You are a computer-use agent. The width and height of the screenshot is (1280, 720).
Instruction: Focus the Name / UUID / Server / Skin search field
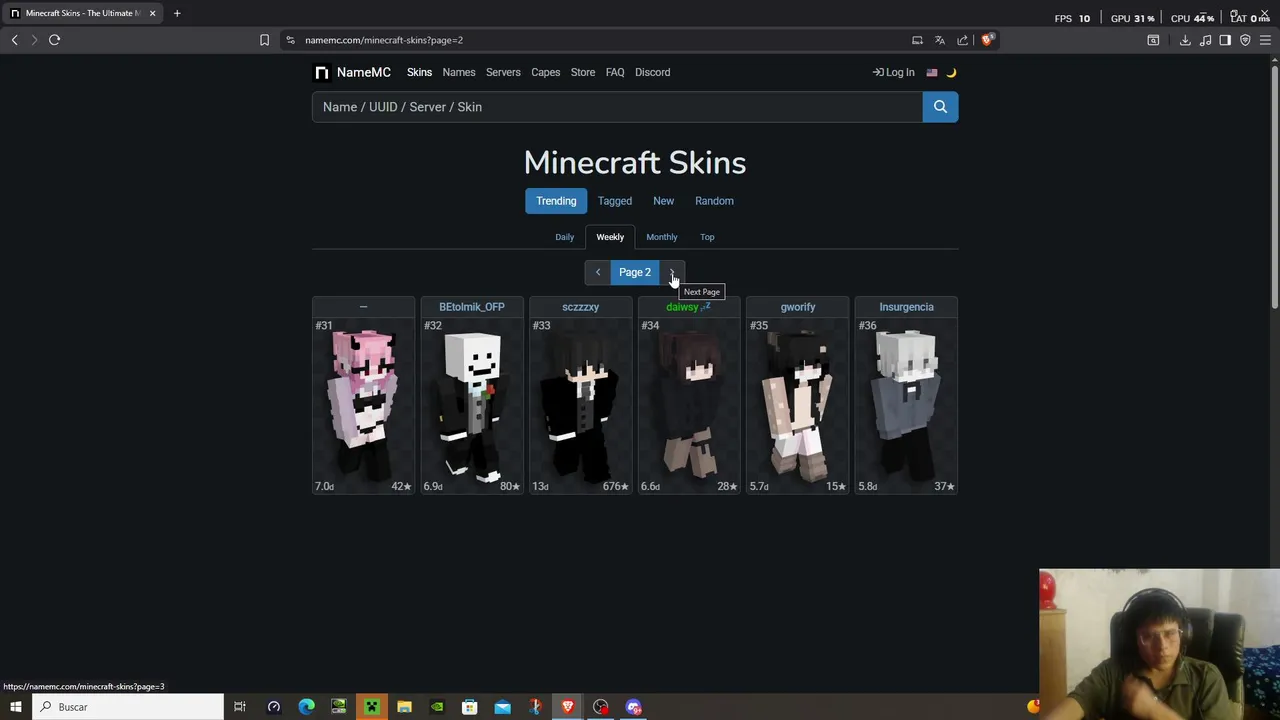tap(617, 107)
